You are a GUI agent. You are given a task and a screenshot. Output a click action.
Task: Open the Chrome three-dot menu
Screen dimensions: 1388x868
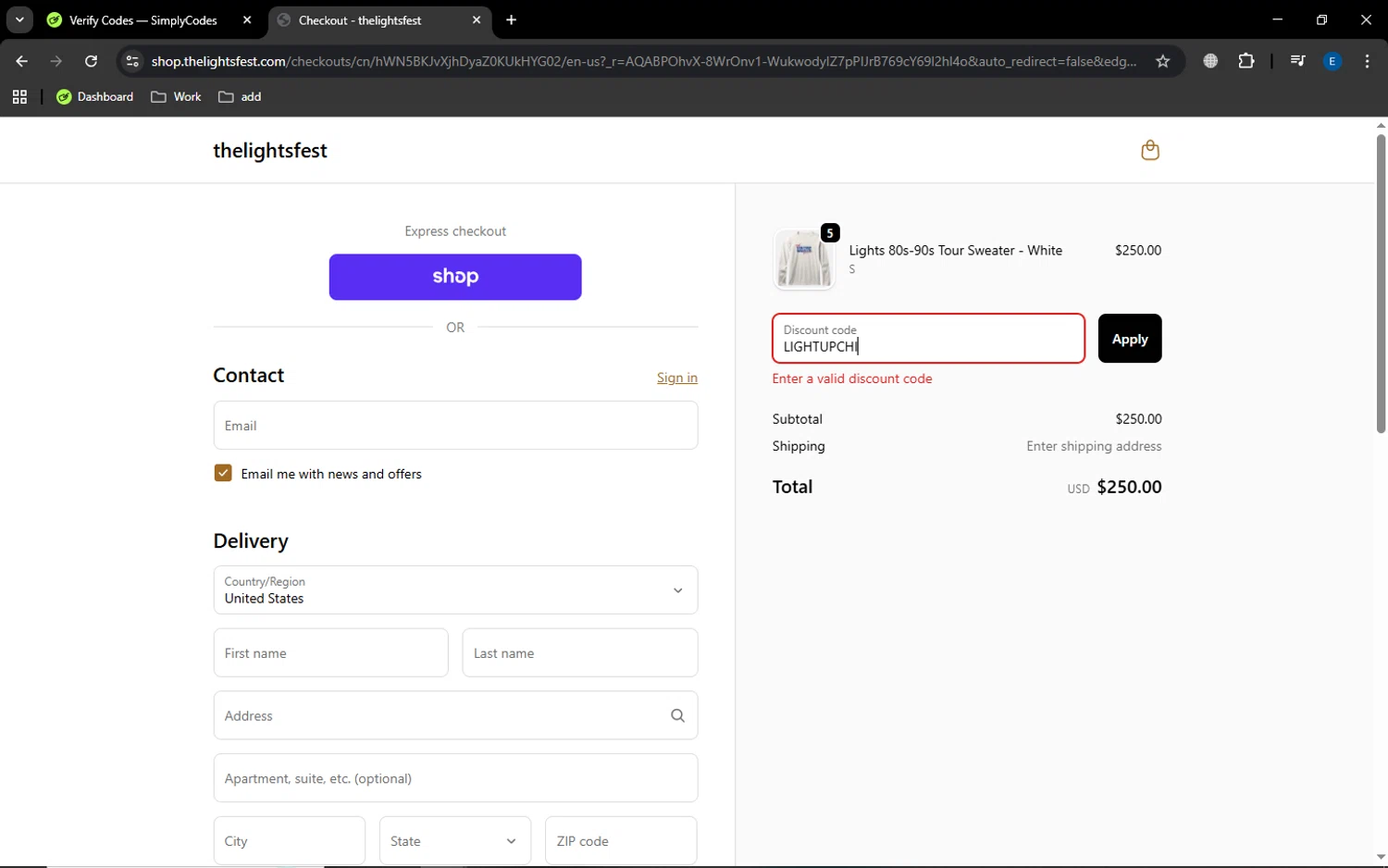1367,61
